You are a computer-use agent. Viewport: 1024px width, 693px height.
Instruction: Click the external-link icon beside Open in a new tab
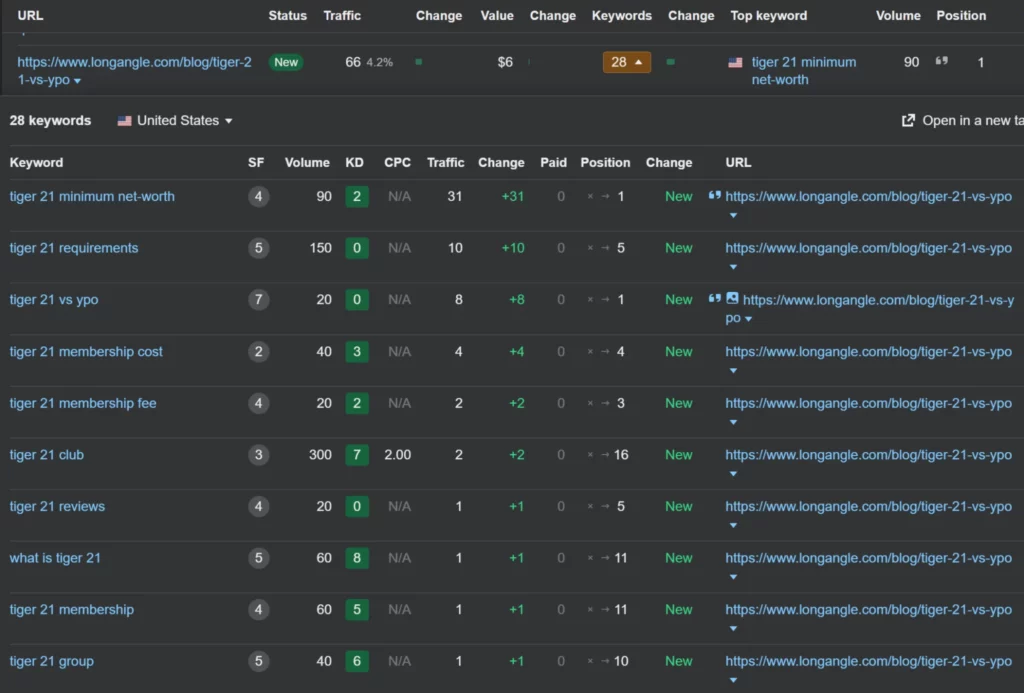[908, 120]
